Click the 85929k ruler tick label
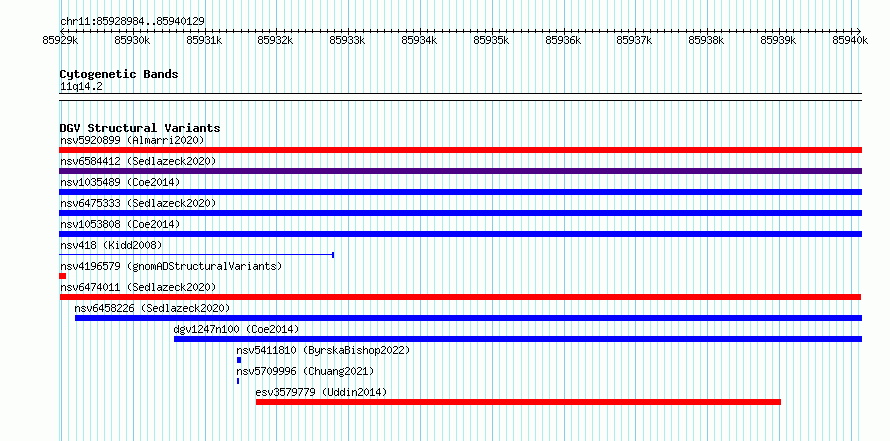The width and height of the screenshot is (890, 441). coord(60,40)
